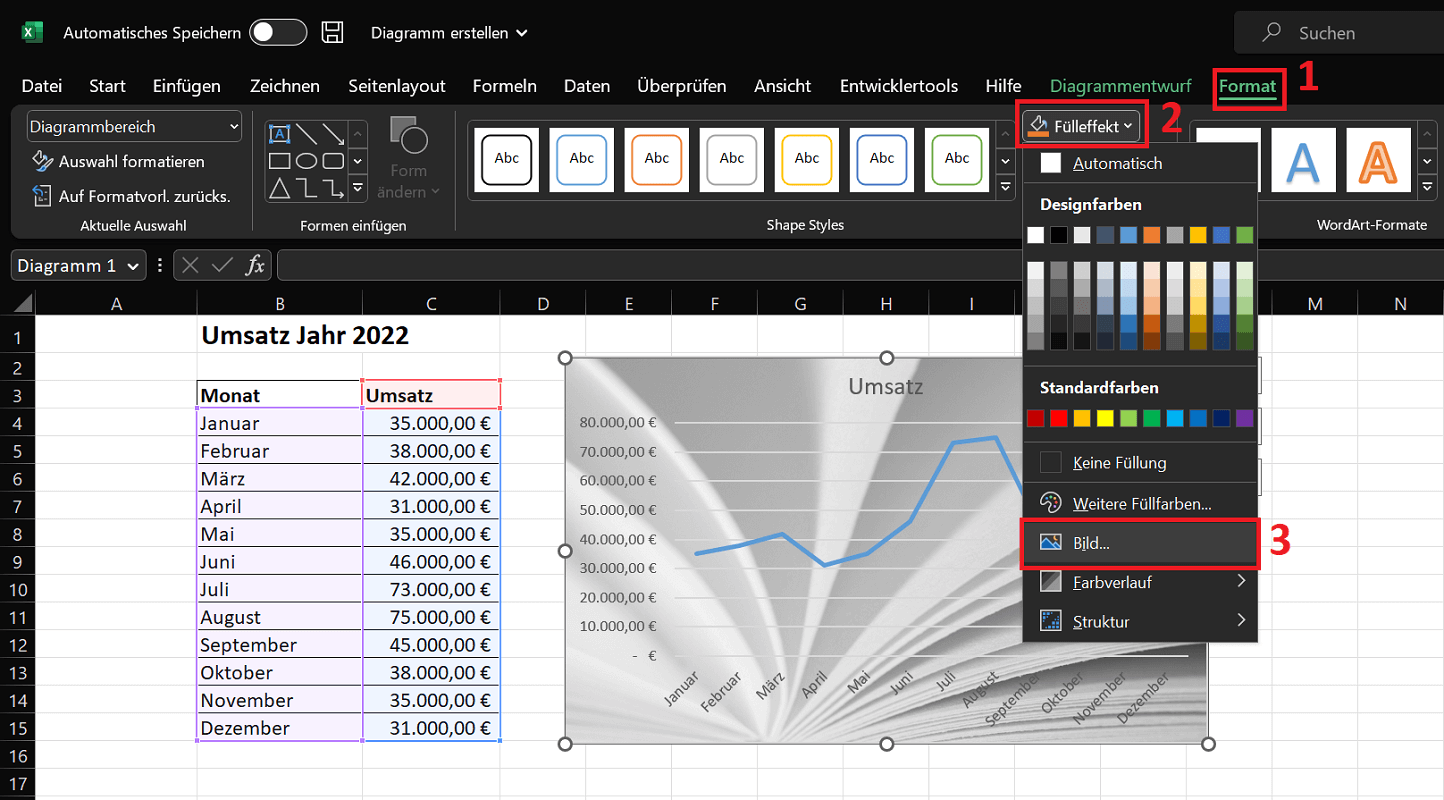Select row header 16
Viewport: 1444px width, 800px height.
pos(17,756)
